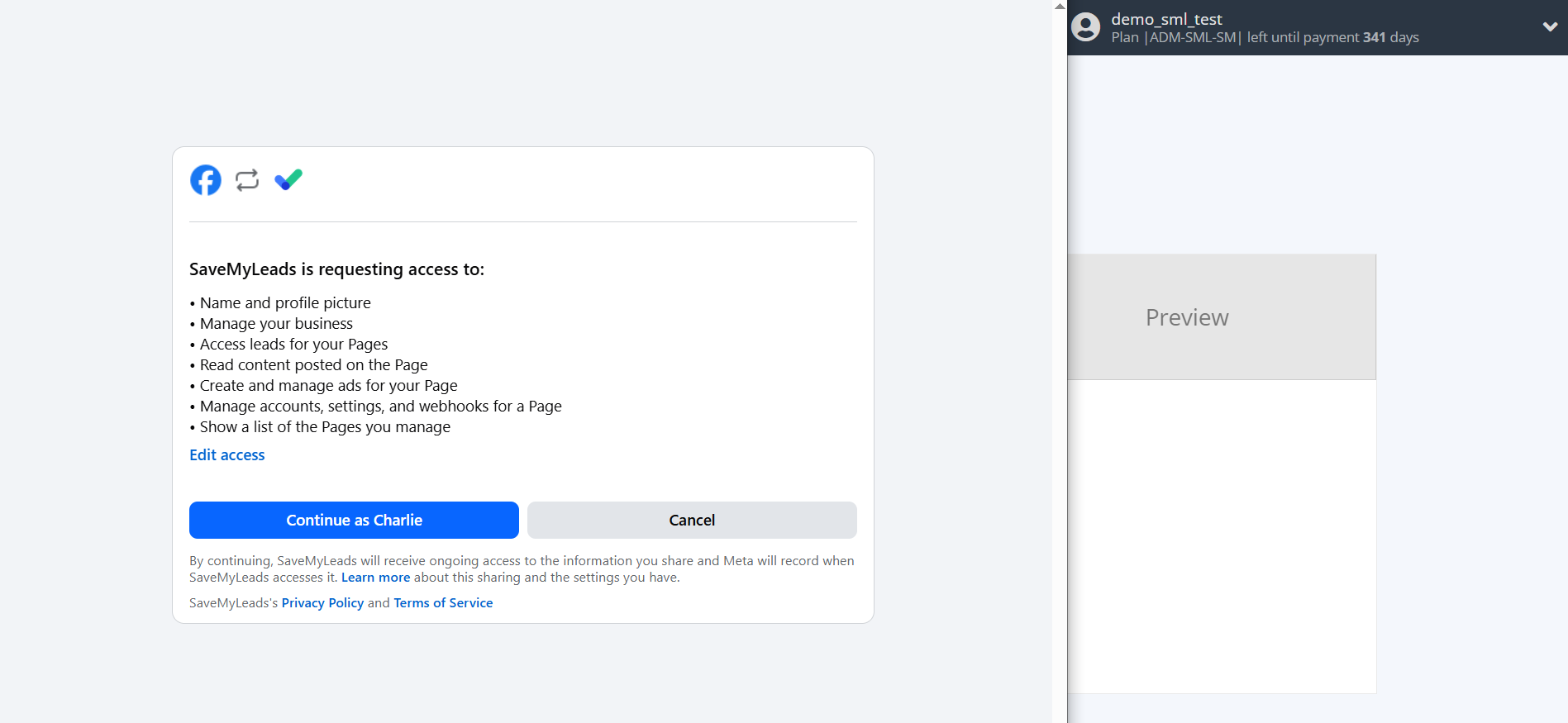Expand the account menu chevron
Image resolution: width=1568 pixels, height=723 pixels.
1550,27
